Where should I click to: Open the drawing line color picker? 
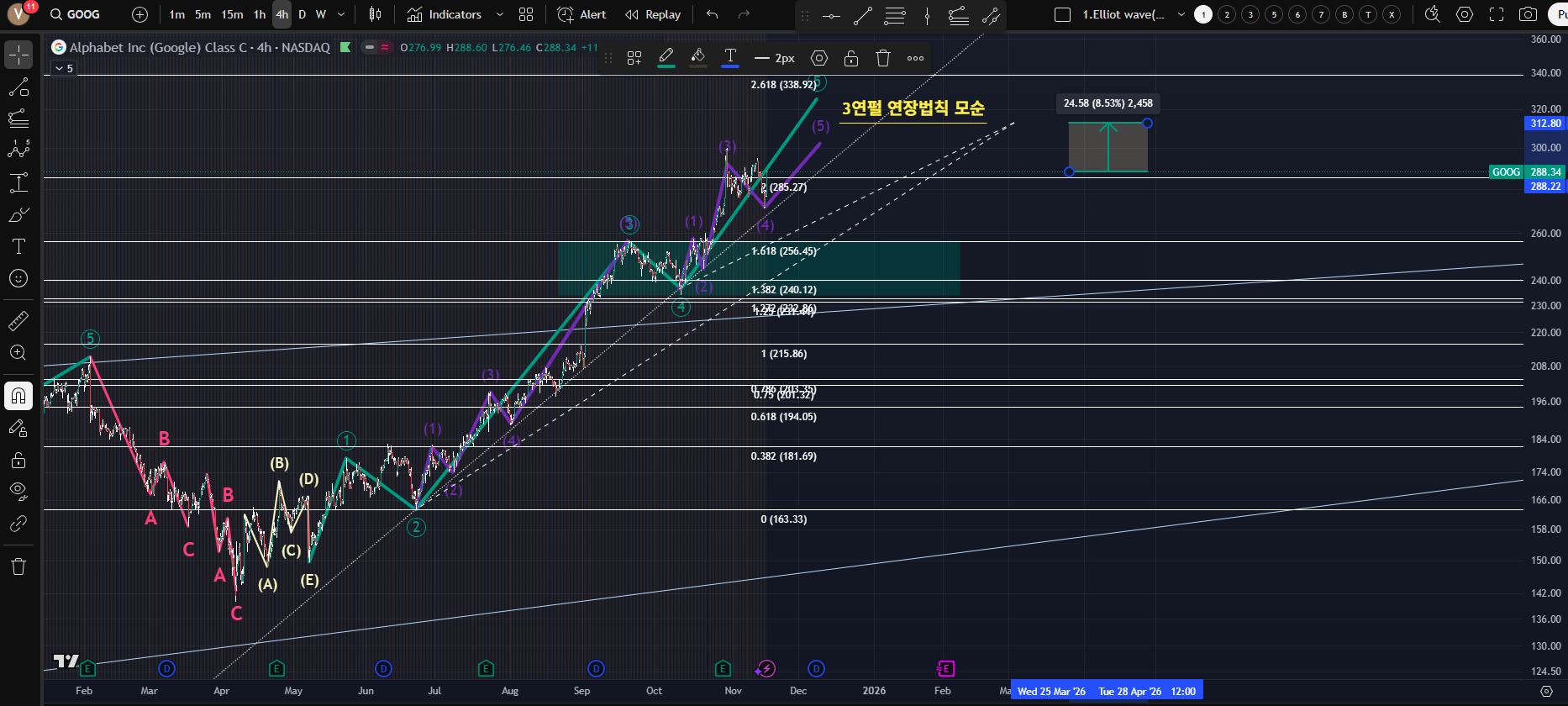tap(666, 58)
